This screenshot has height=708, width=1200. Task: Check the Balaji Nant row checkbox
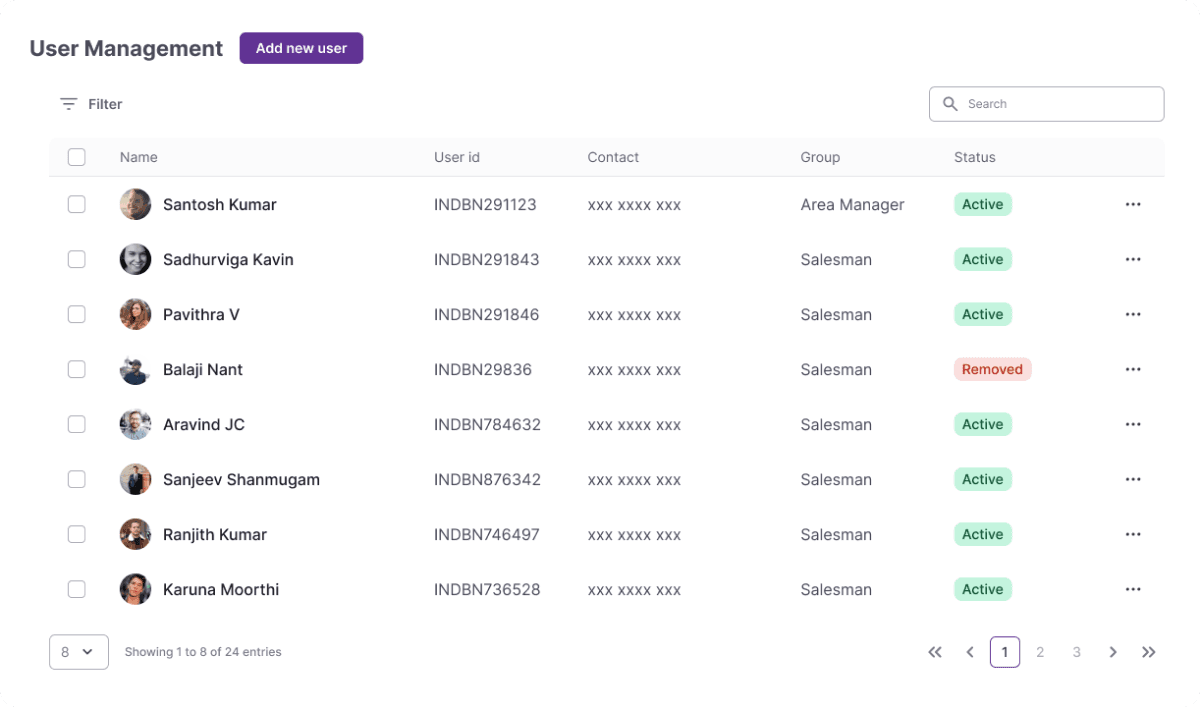(76, 369)
